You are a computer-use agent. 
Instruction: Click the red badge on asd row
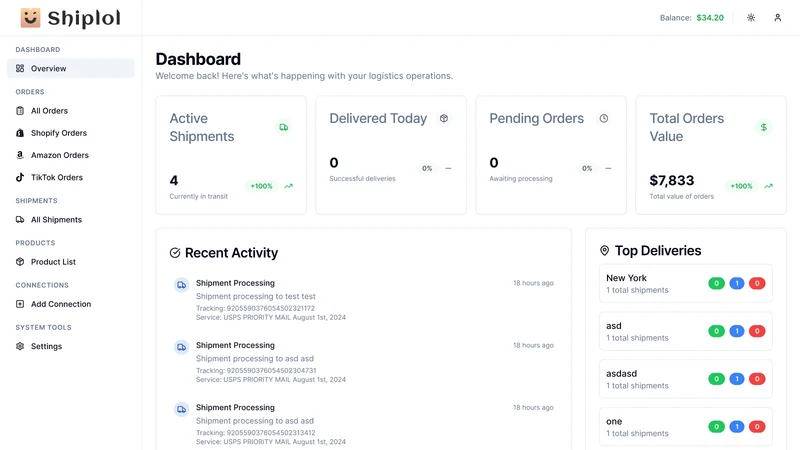[757, 331]
